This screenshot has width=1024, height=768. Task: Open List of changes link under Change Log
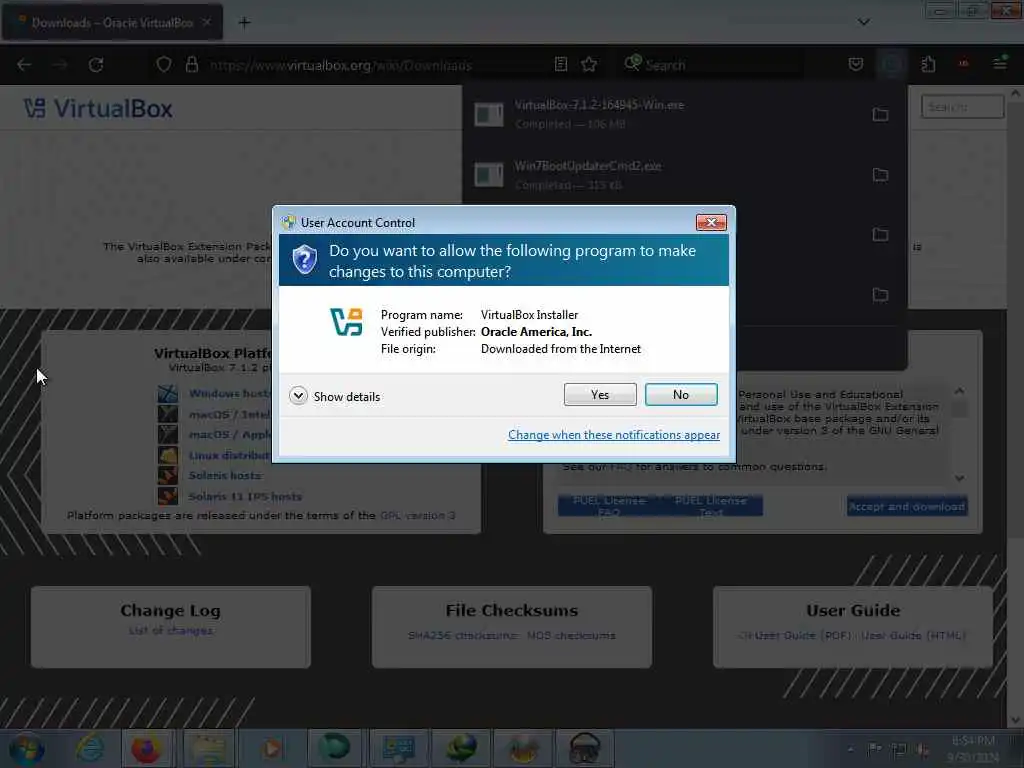click(170, 630)
